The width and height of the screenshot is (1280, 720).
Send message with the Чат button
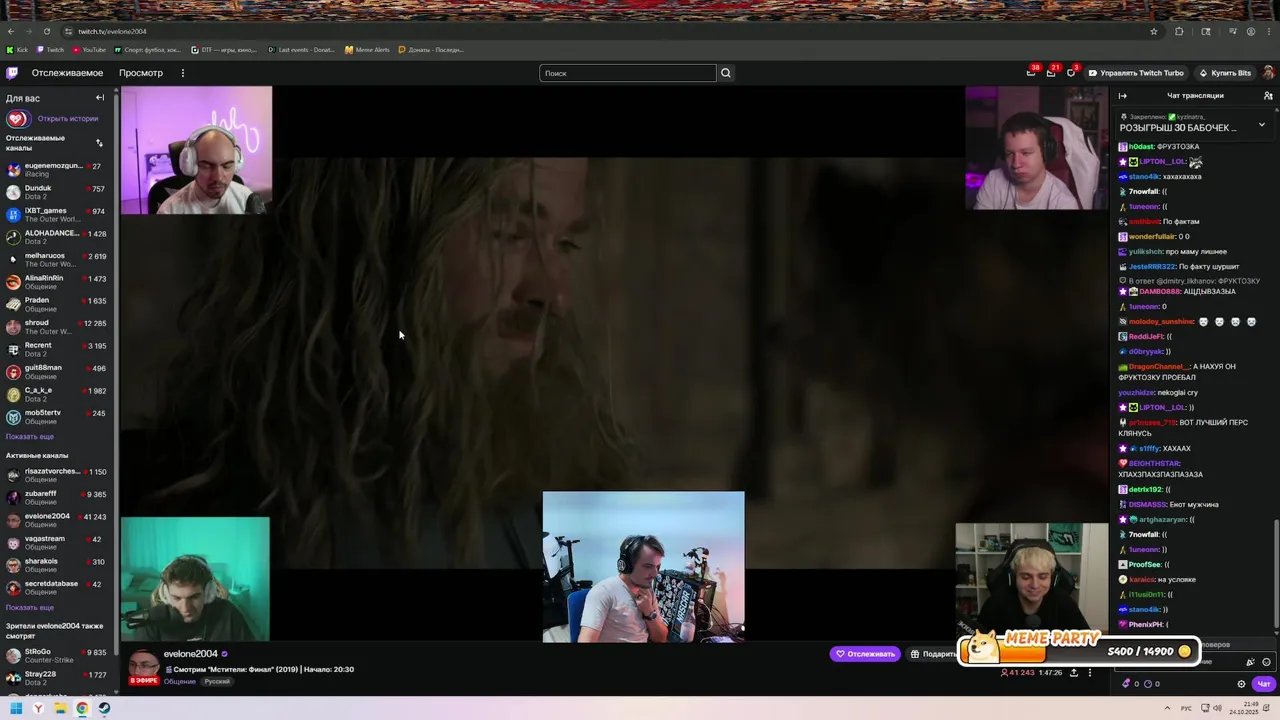(1263, 684)
